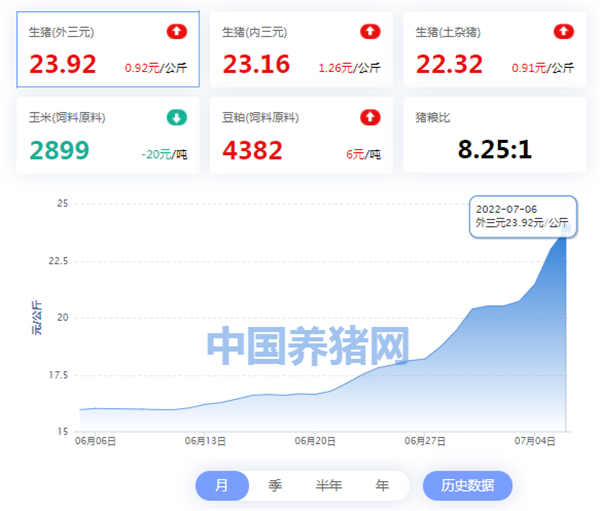The height and width of the screenshot is (511, 600).
Task: Click the 06月20日 axis label
Action: click(315, 441)
